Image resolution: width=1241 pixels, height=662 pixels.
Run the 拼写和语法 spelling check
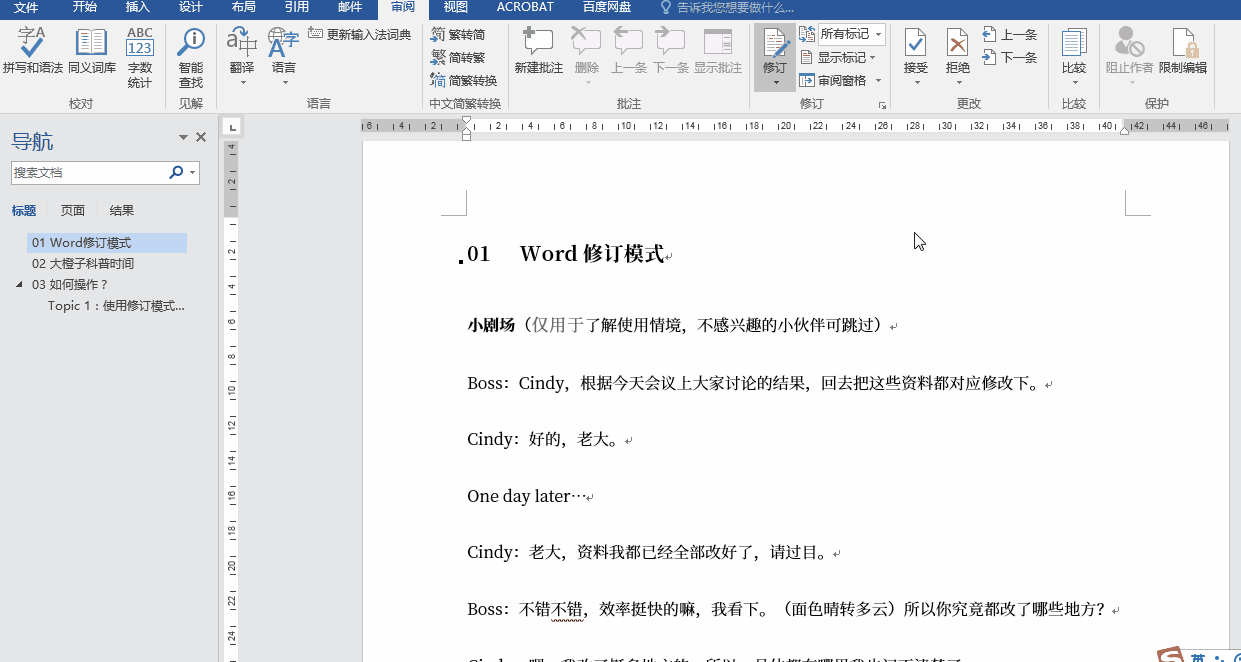(x=31, y=50)
